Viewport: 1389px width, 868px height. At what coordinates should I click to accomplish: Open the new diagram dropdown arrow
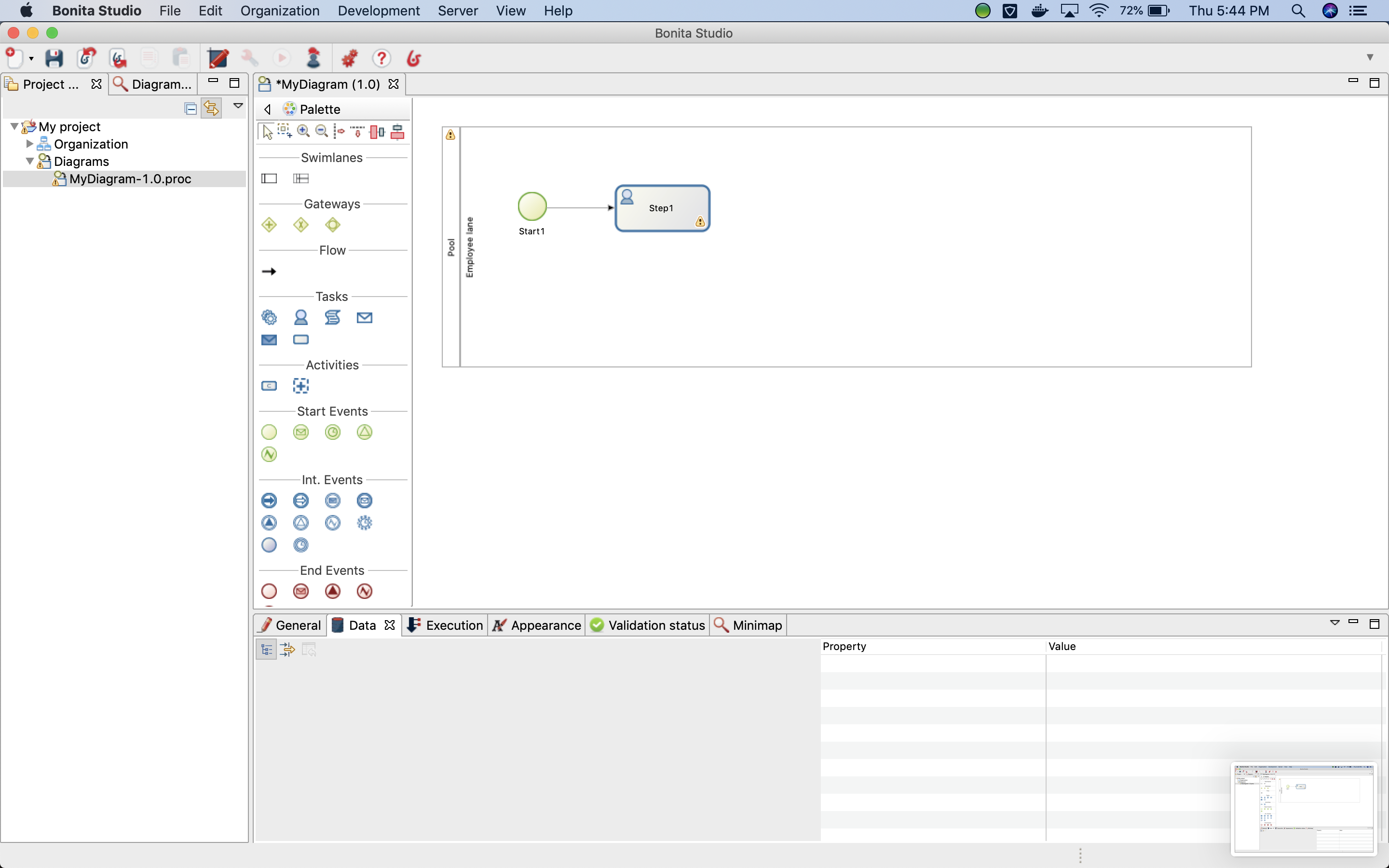(31, 58)
